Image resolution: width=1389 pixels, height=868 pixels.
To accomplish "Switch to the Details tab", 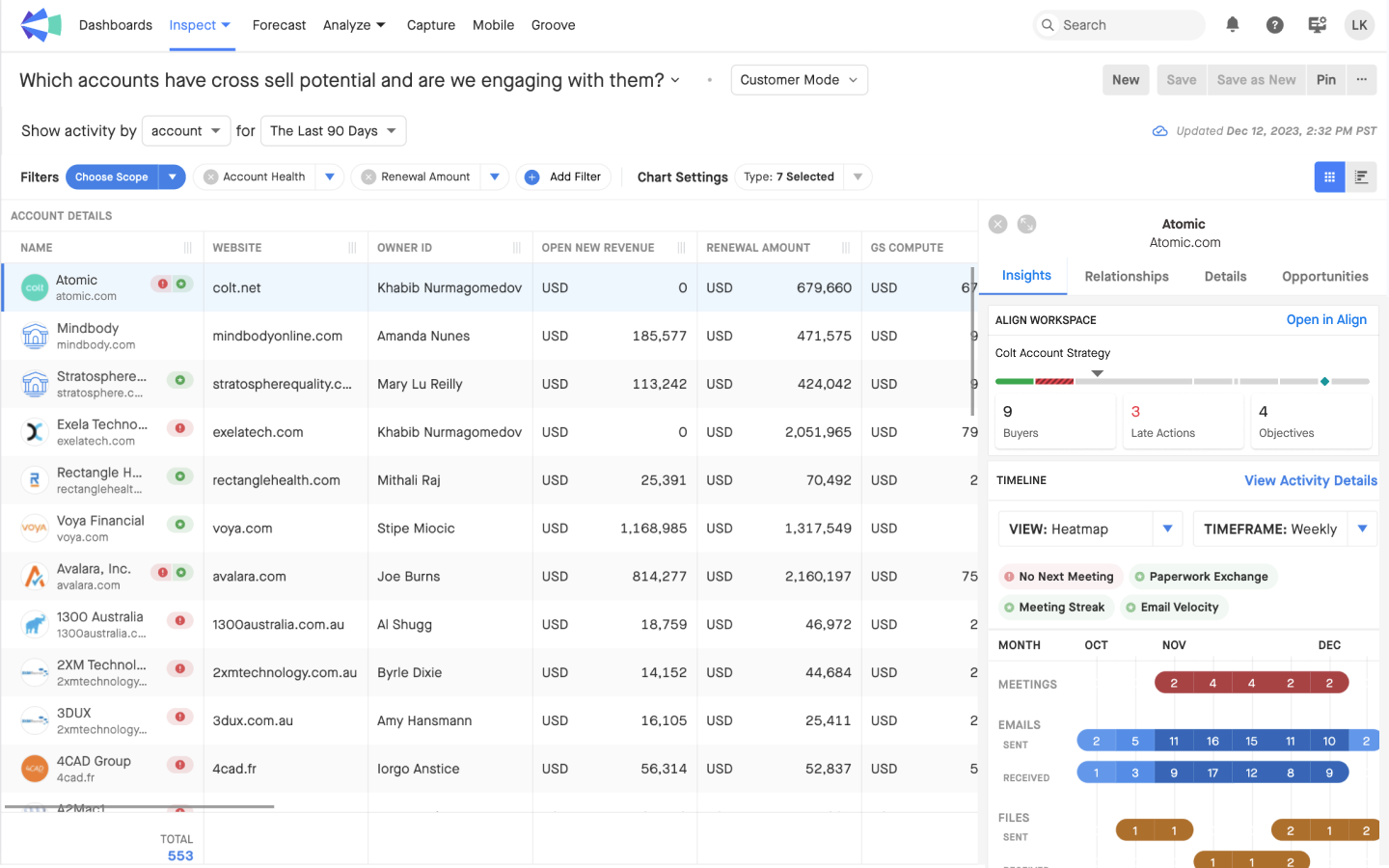I will tap(1226, 277).
